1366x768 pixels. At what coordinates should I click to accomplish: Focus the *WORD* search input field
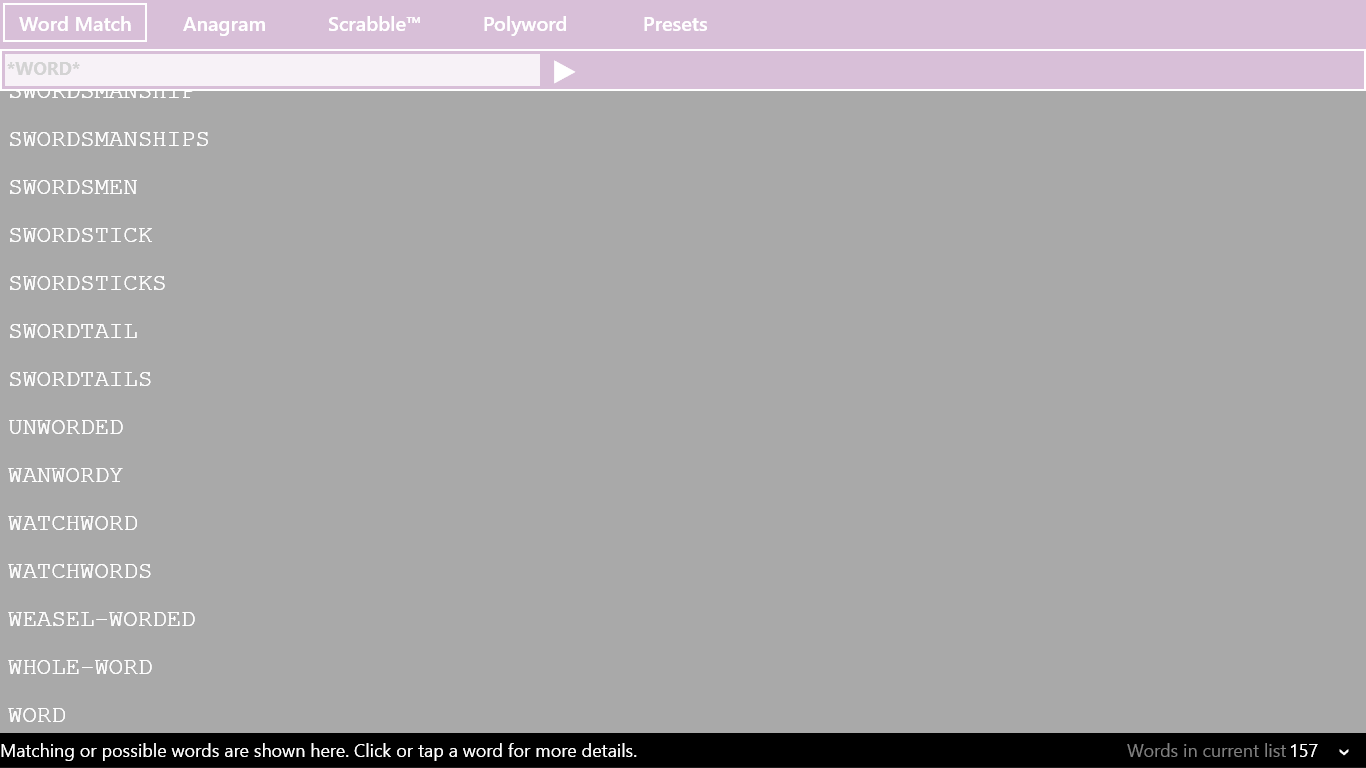272,69
